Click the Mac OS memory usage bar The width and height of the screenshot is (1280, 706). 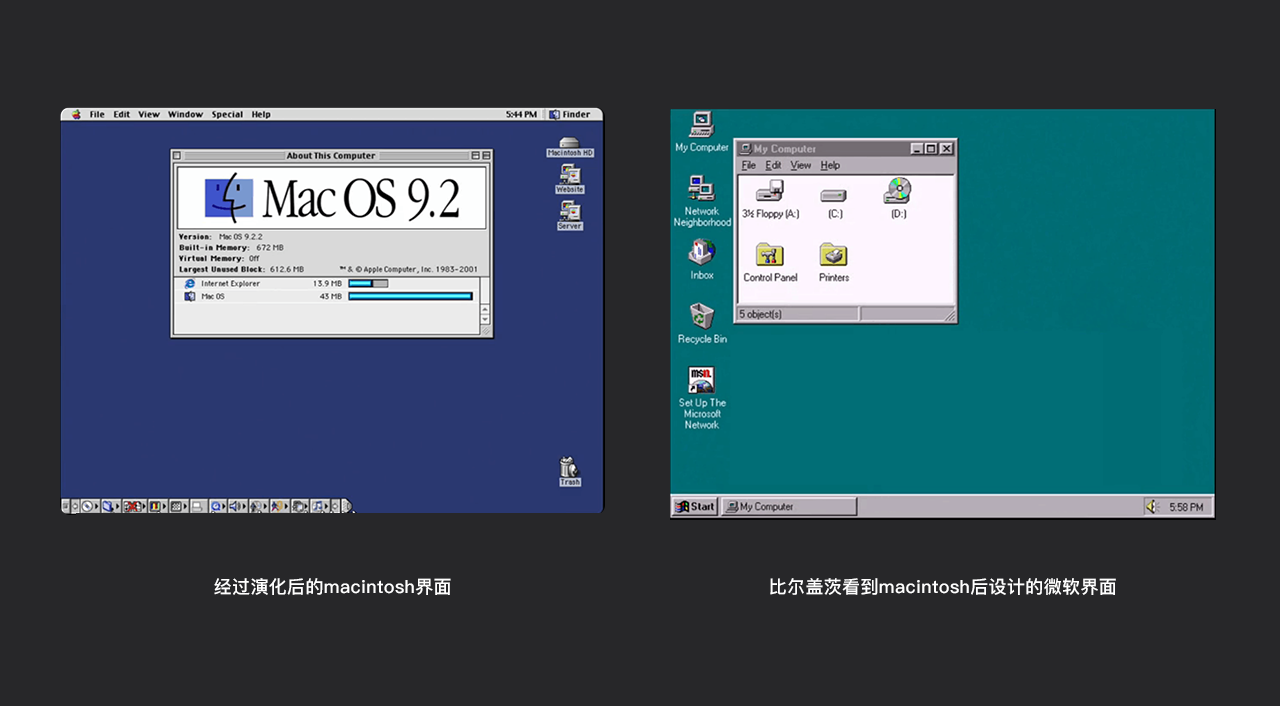[x=410, y=296]
